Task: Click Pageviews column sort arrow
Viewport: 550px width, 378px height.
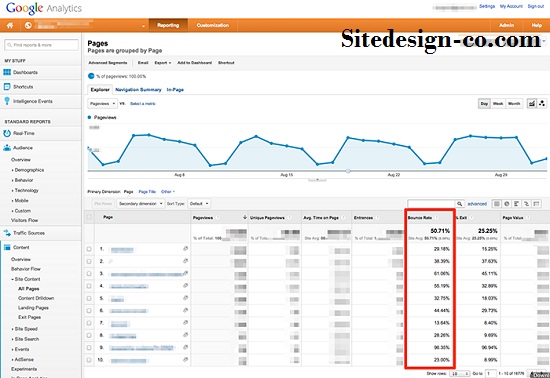Action: [x=244, y=218]
